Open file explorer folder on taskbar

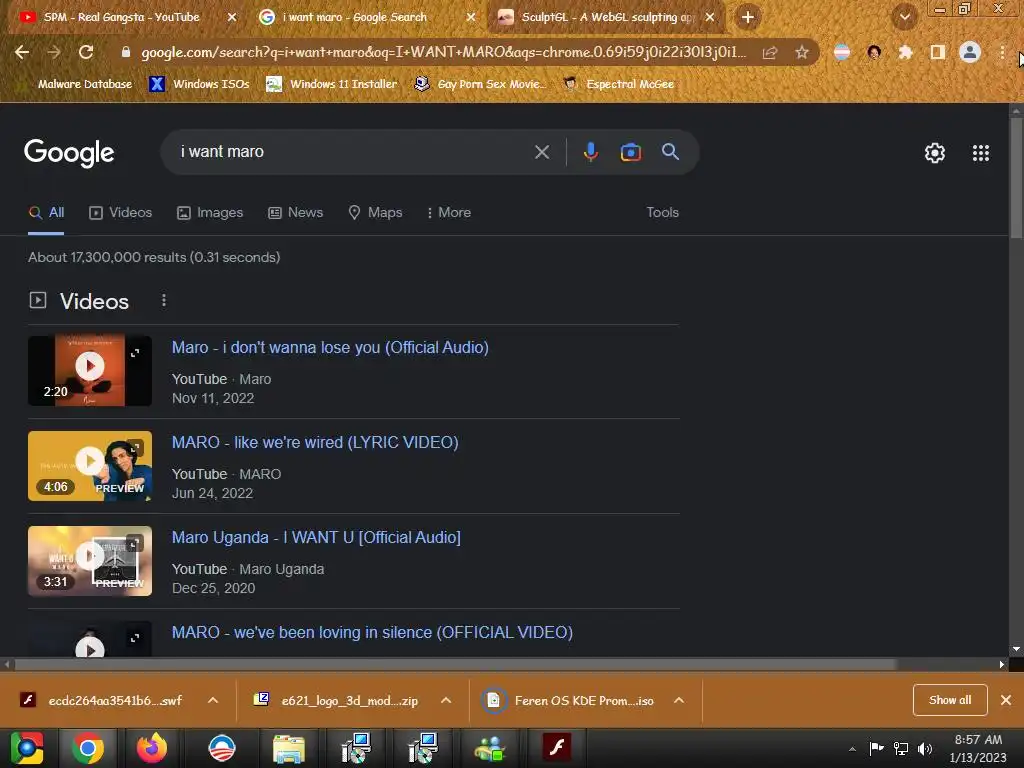pos(289,748)
